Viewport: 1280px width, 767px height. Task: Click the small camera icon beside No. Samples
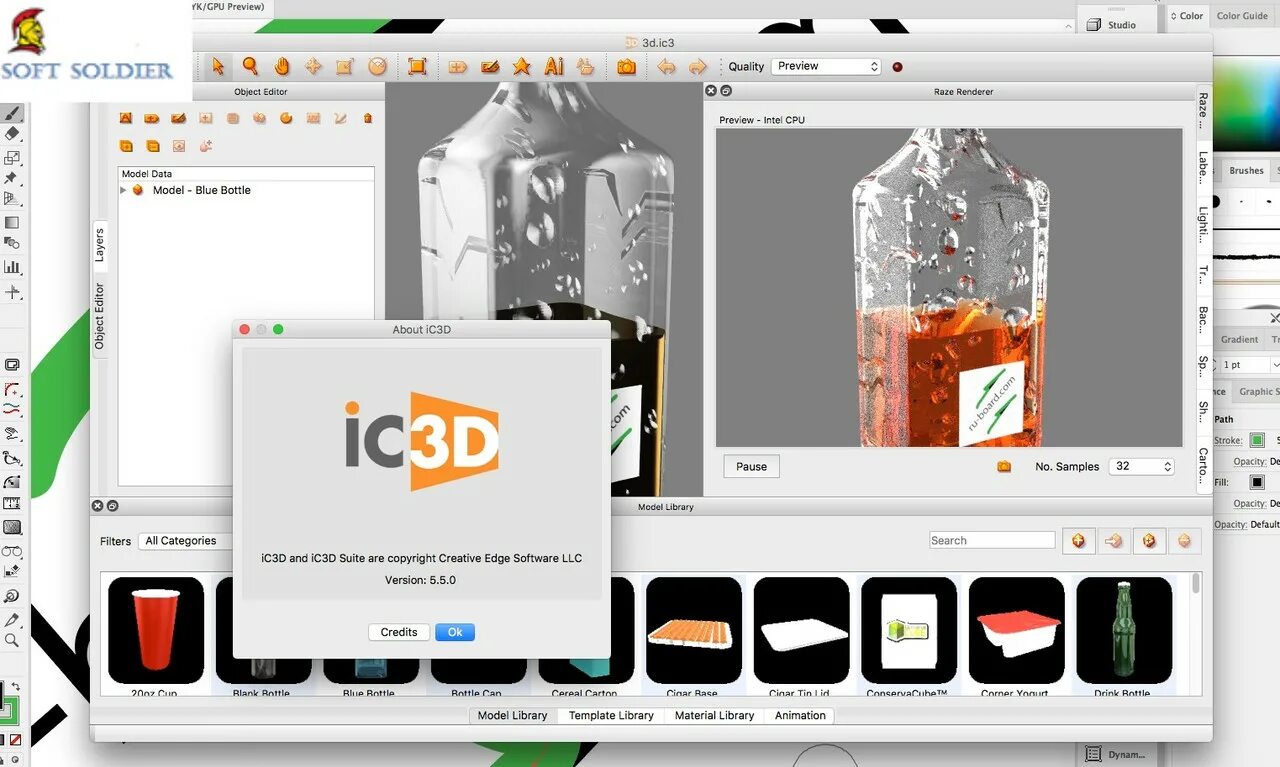pyautogui.click(x=1004, y=466)
